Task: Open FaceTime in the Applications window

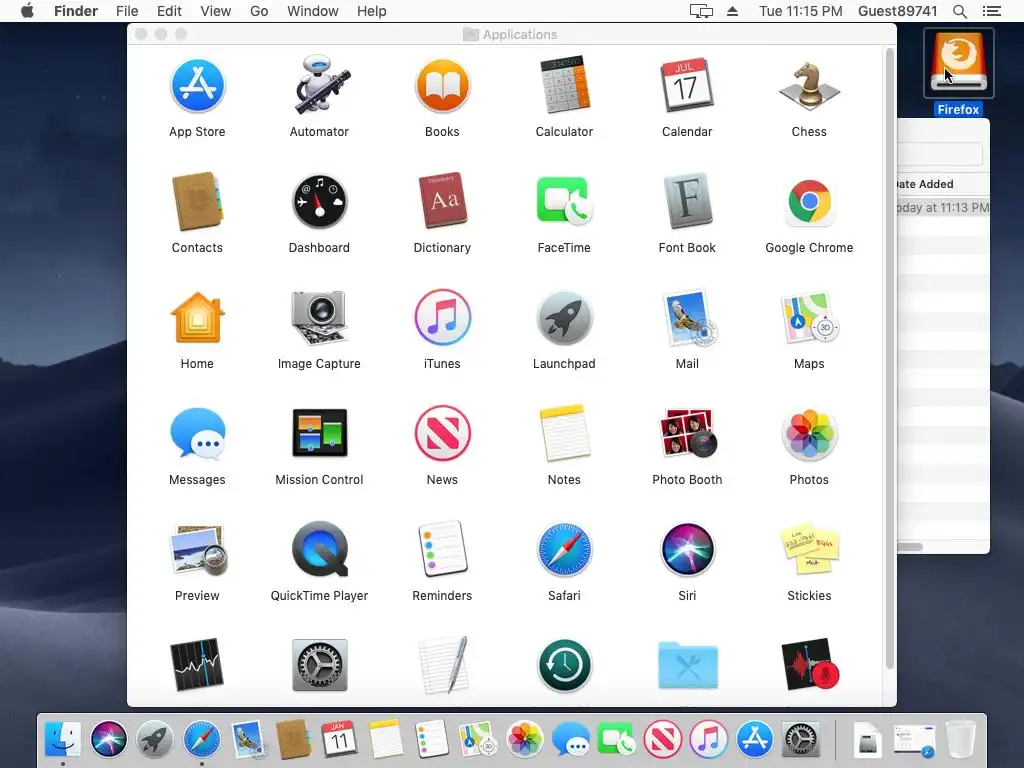Action: pos(564,202)
